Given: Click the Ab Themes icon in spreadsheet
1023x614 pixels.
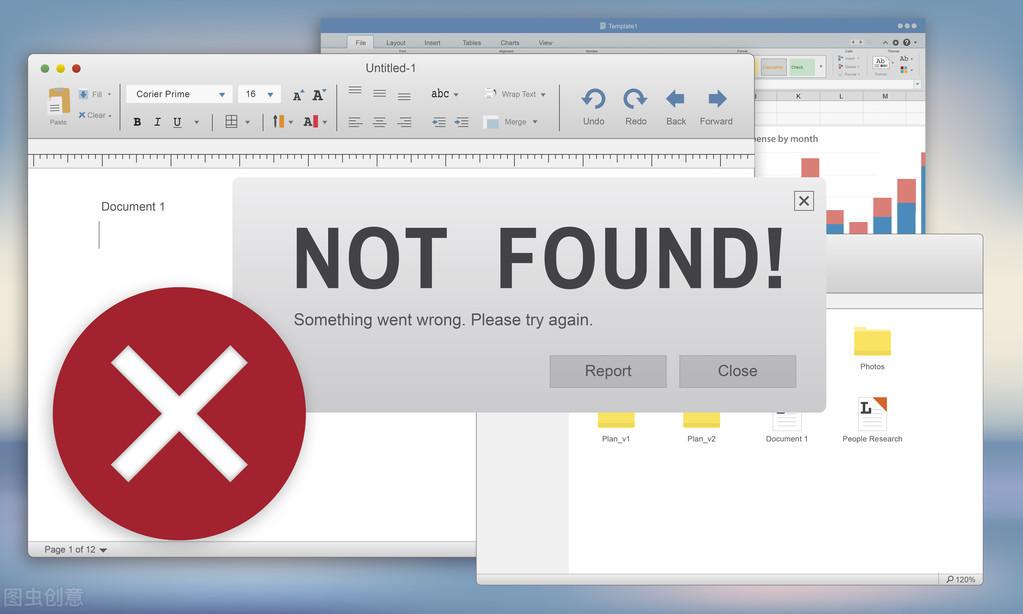Looking at the screenshot, I should pos(881,63).
